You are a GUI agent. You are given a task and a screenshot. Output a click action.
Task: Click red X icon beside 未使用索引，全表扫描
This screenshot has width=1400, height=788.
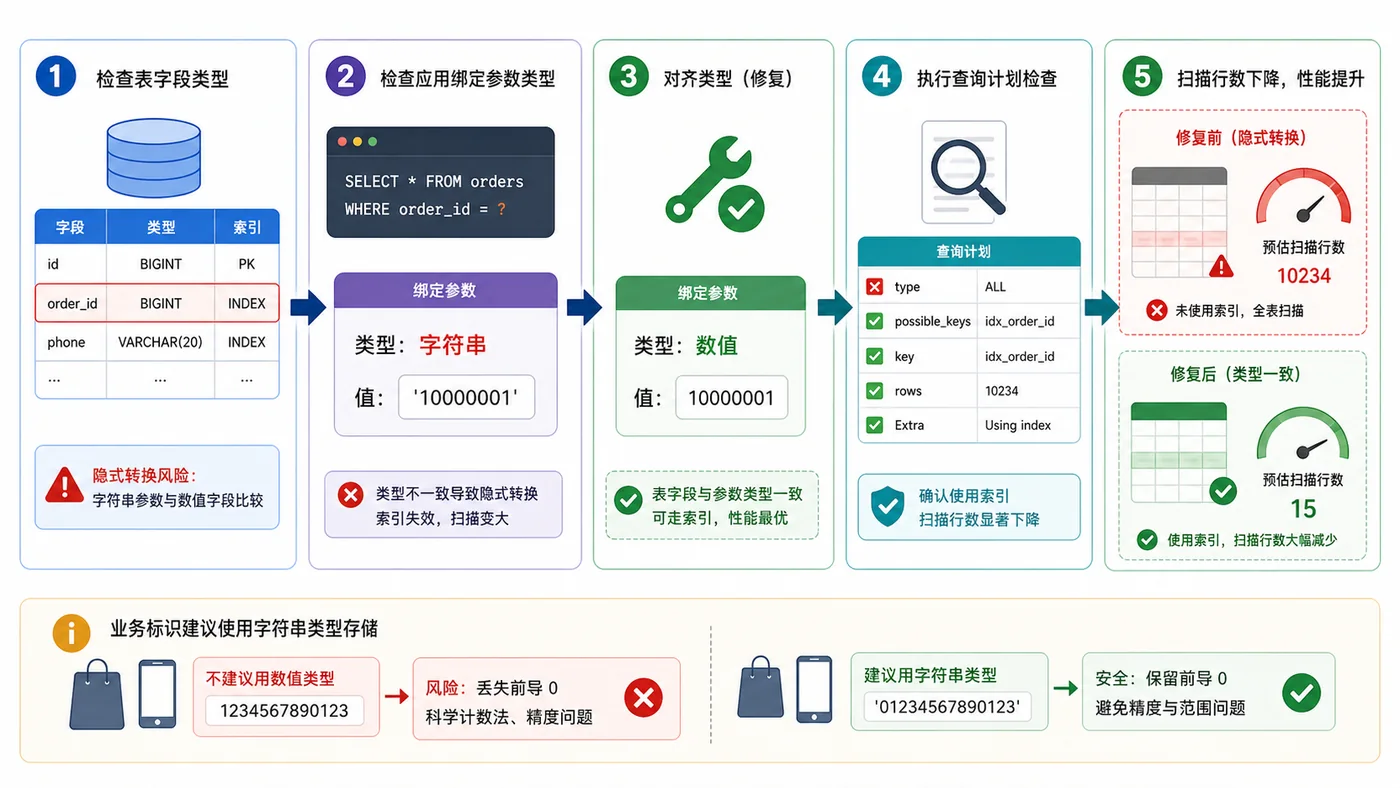click(x=1156, y=310)
